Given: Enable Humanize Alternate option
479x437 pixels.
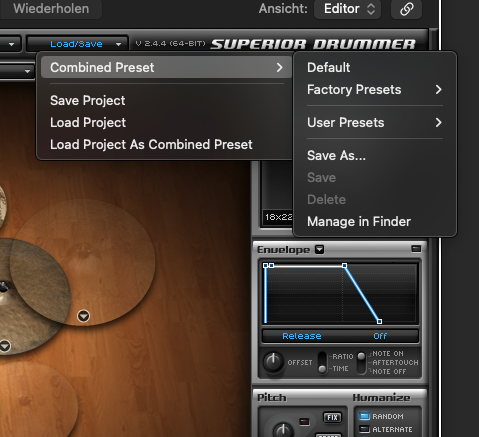Looking at the screenshot, I should (364, 429).
